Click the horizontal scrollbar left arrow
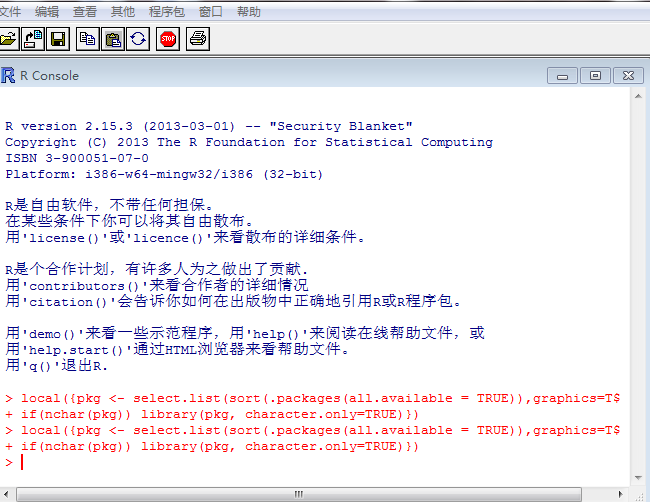Image resolution: width=650 pixels, height=502 pixels. 6,494
